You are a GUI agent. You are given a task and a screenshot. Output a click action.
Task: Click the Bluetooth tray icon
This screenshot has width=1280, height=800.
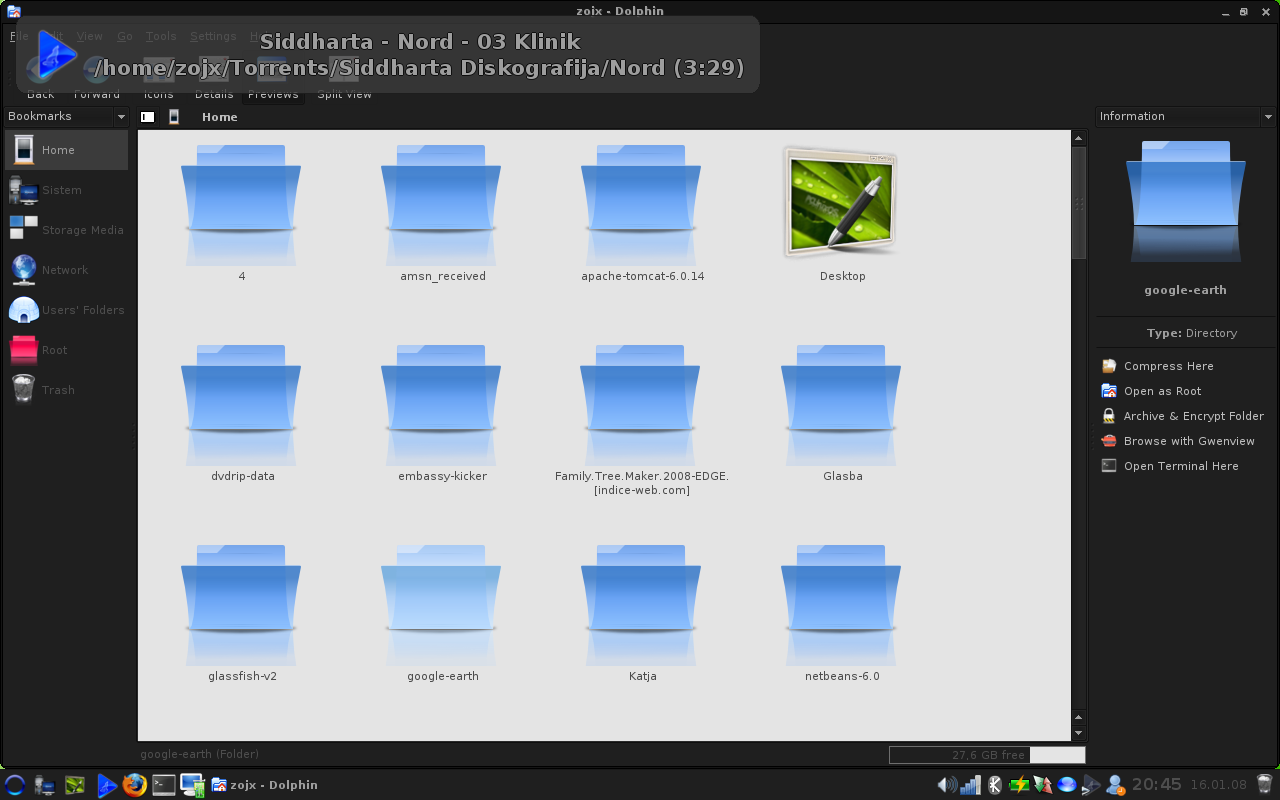995,785
